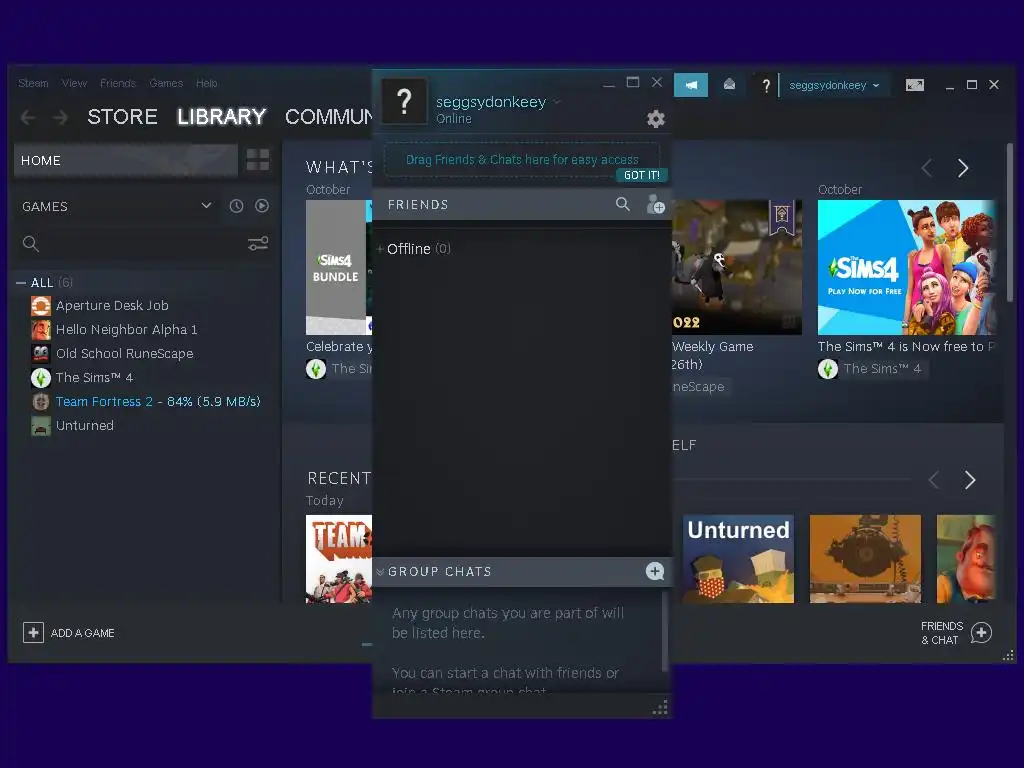This screenshot has height=768, width=1024.
Task: Show previous What's New items arrow
Action: tap(927, 168)
